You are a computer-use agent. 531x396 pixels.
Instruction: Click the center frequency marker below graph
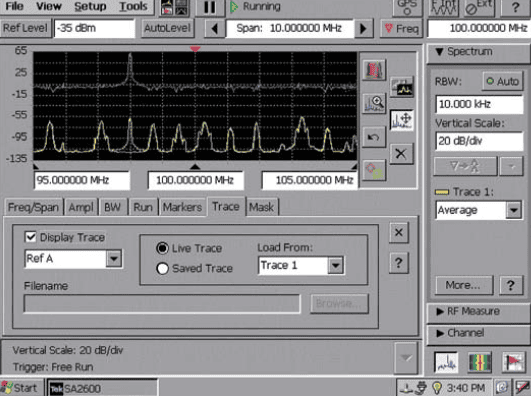pyautogui.click(x=195, y=166)
